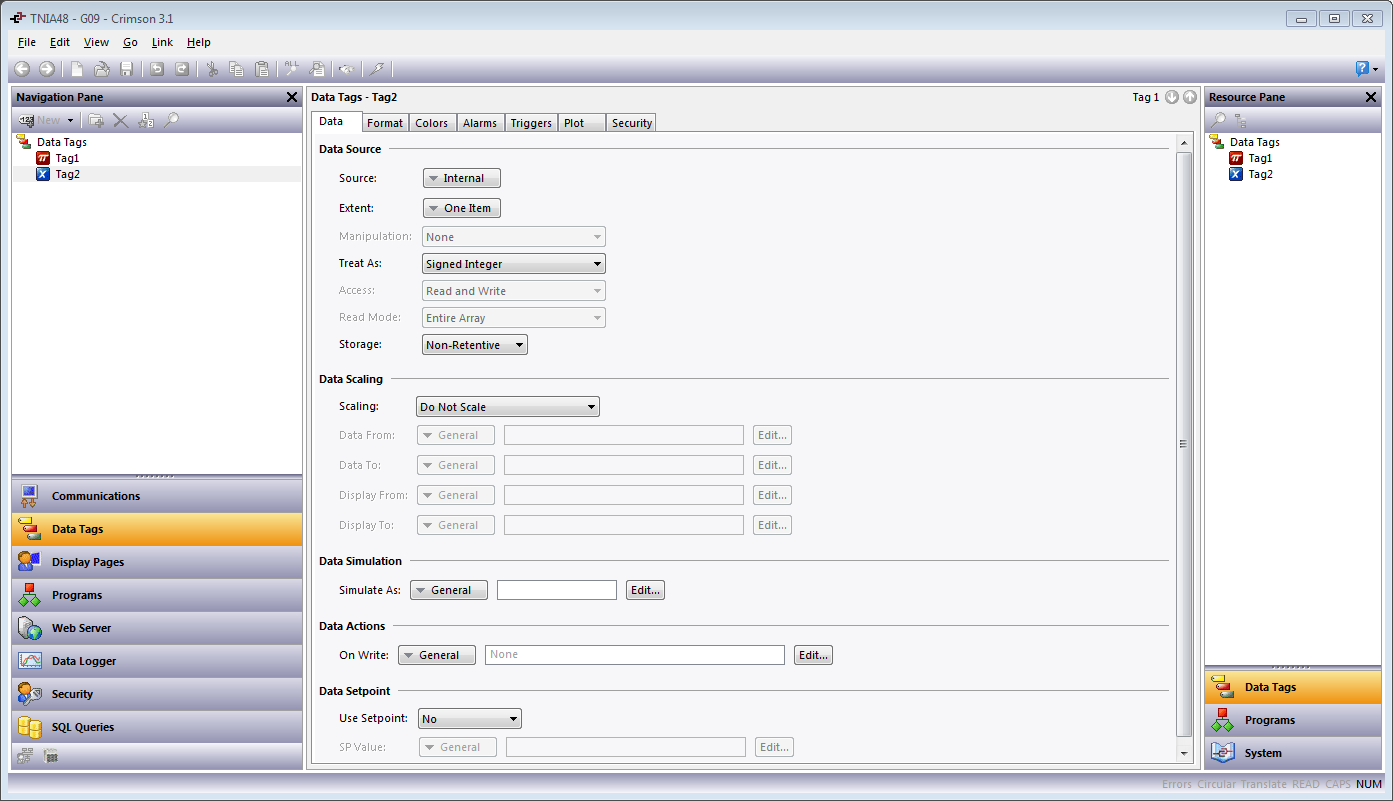Open the Link menu
The width and height of the screenshot is (1393, 801).
162,42
